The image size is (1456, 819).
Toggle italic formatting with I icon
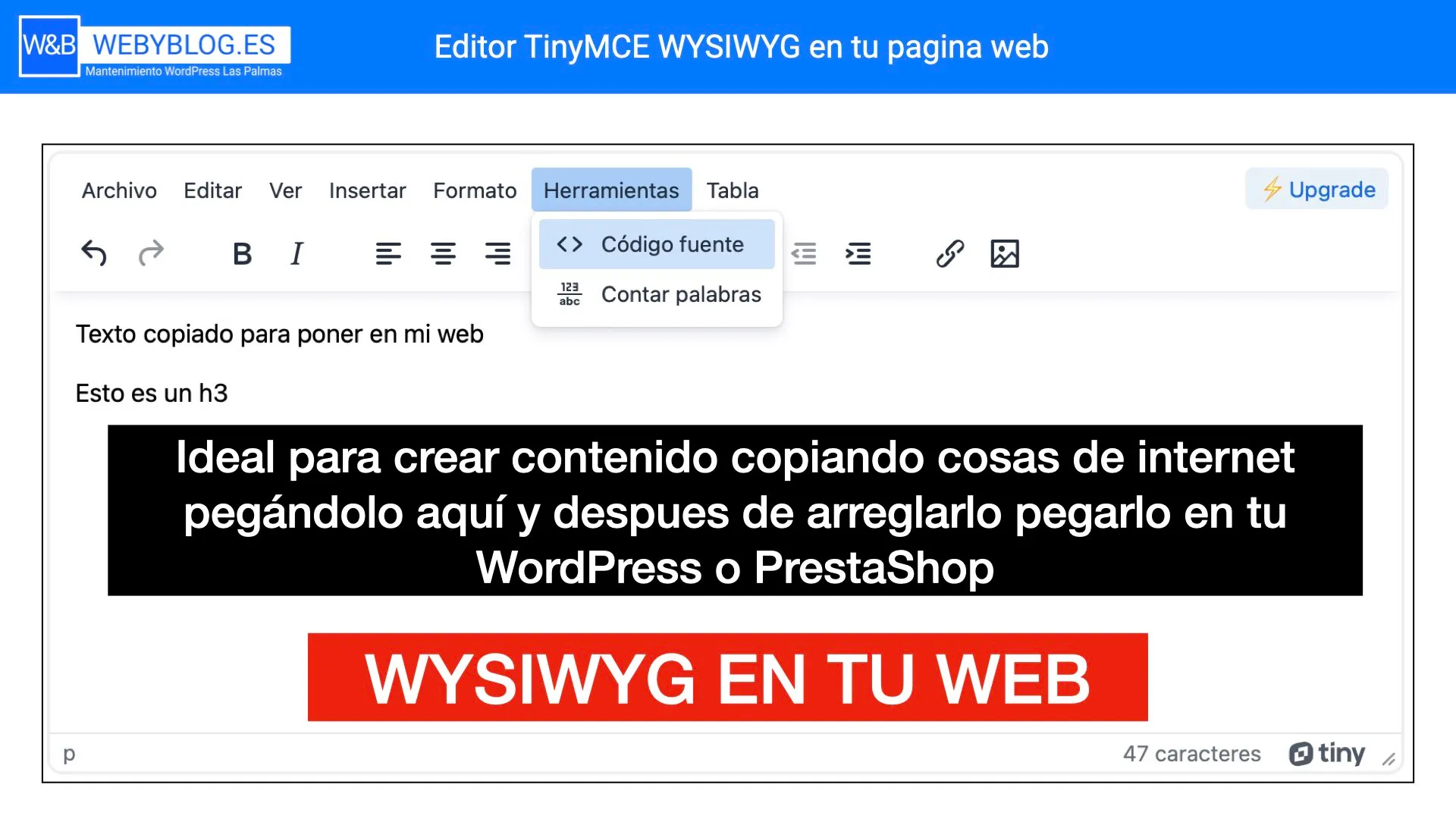pos(297,253)
